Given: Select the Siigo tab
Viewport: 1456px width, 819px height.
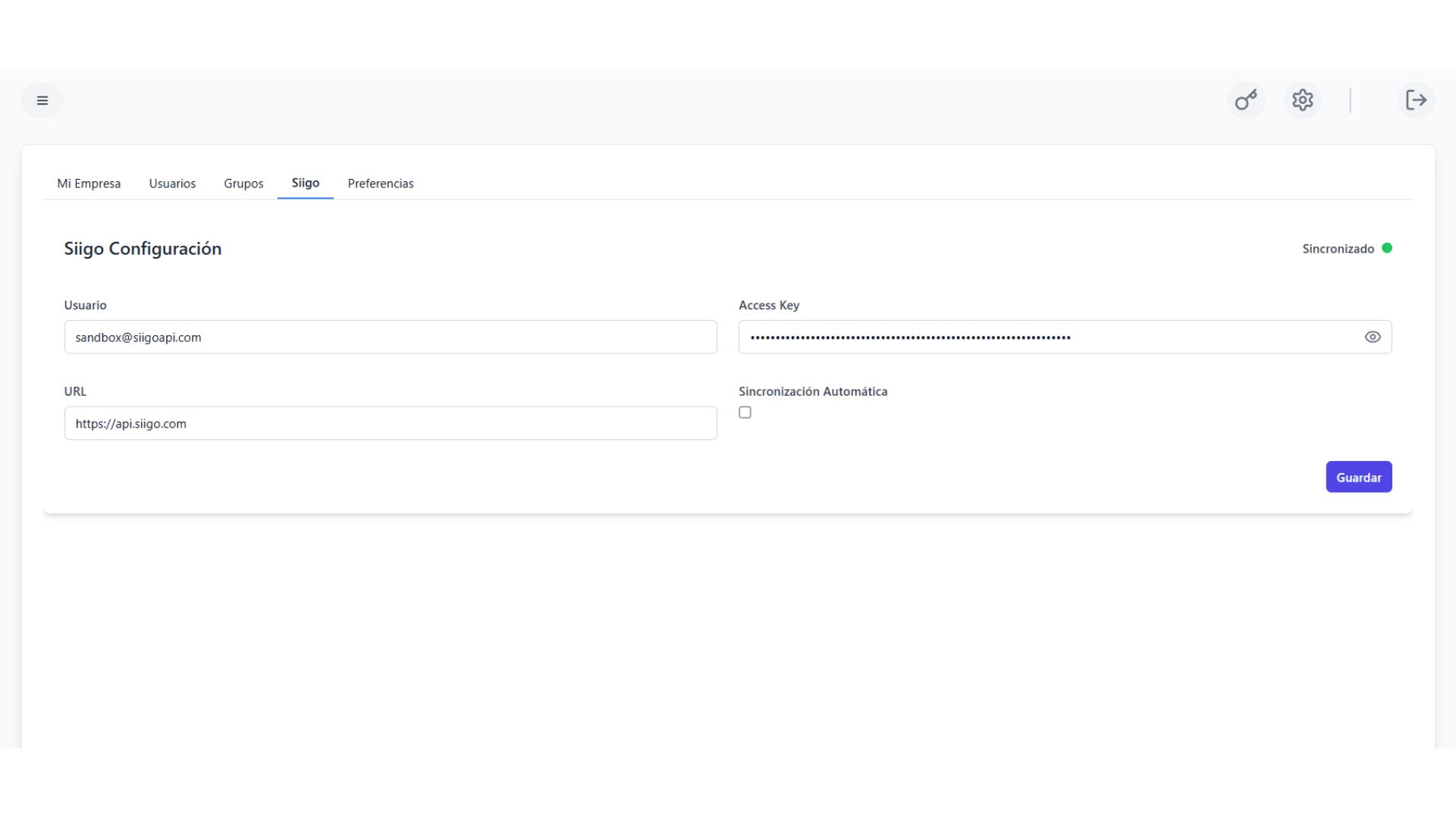Looking at the screenshot, I should (x=306, y=183).
